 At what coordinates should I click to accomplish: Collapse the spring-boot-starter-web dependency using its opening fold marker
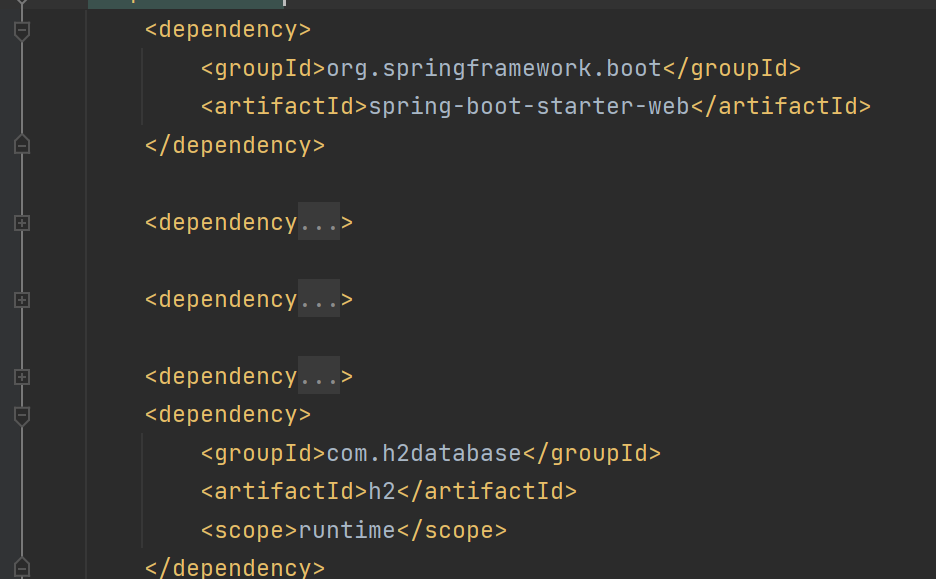point(22,31)
